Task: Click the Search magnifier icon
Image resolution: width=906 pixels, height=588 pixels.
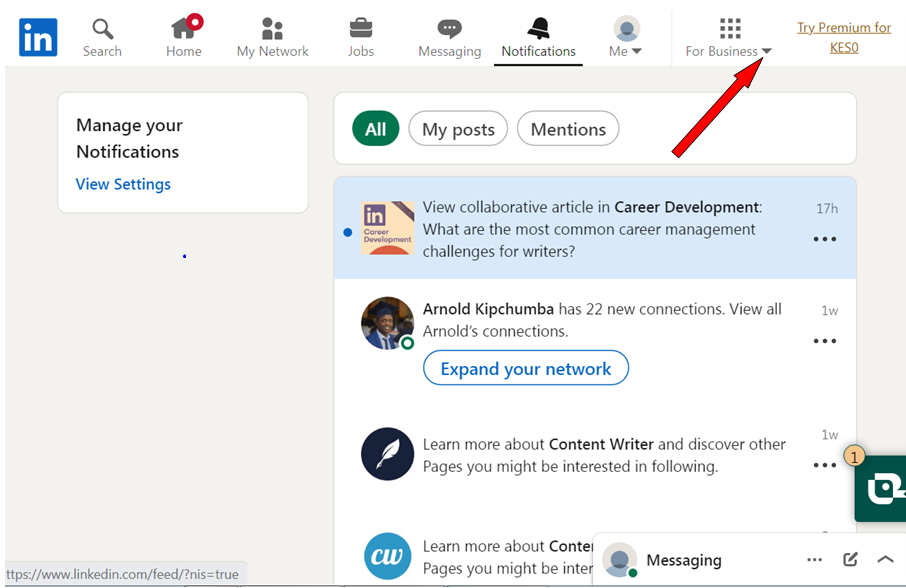Action: pyautogui.click(x=100, y=28)
